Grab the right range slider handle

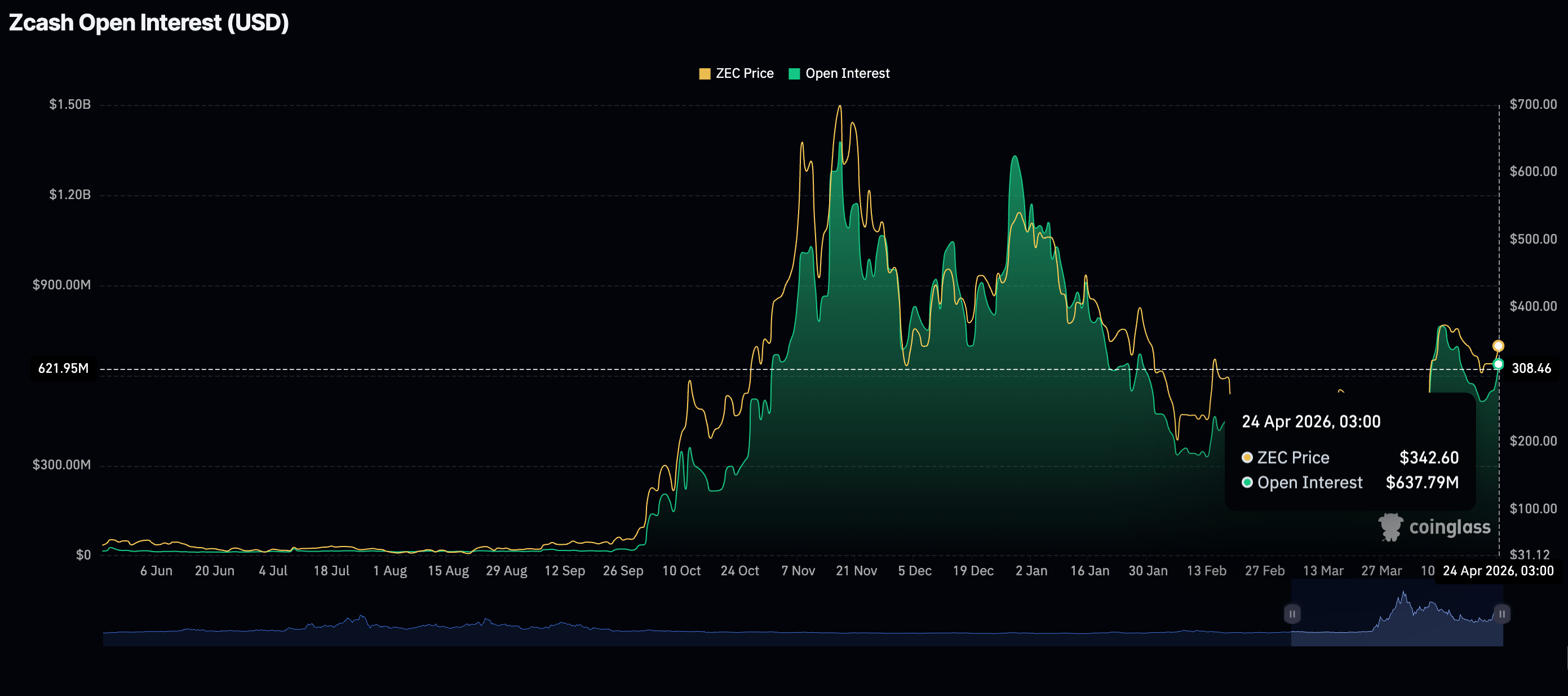(x=1501, y=614)
